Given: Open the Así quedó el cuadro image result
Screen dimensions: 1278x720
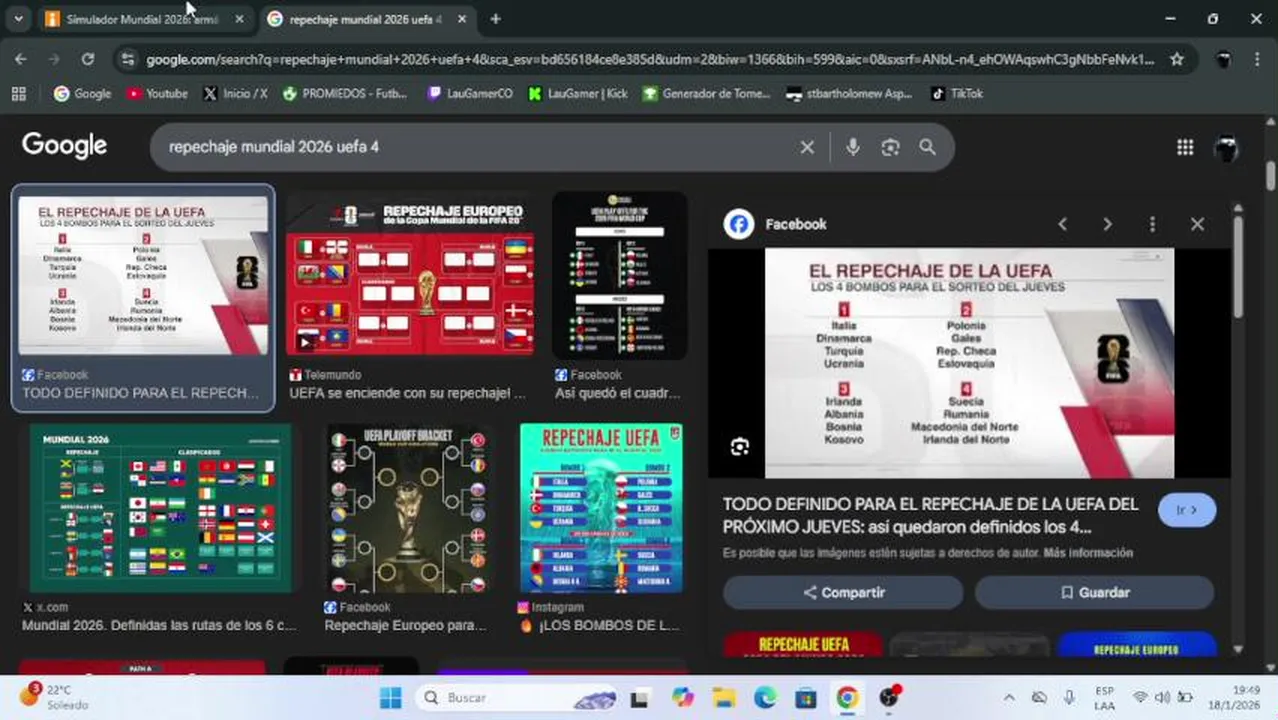Looking at the screenshot, I should click(619, 276).
